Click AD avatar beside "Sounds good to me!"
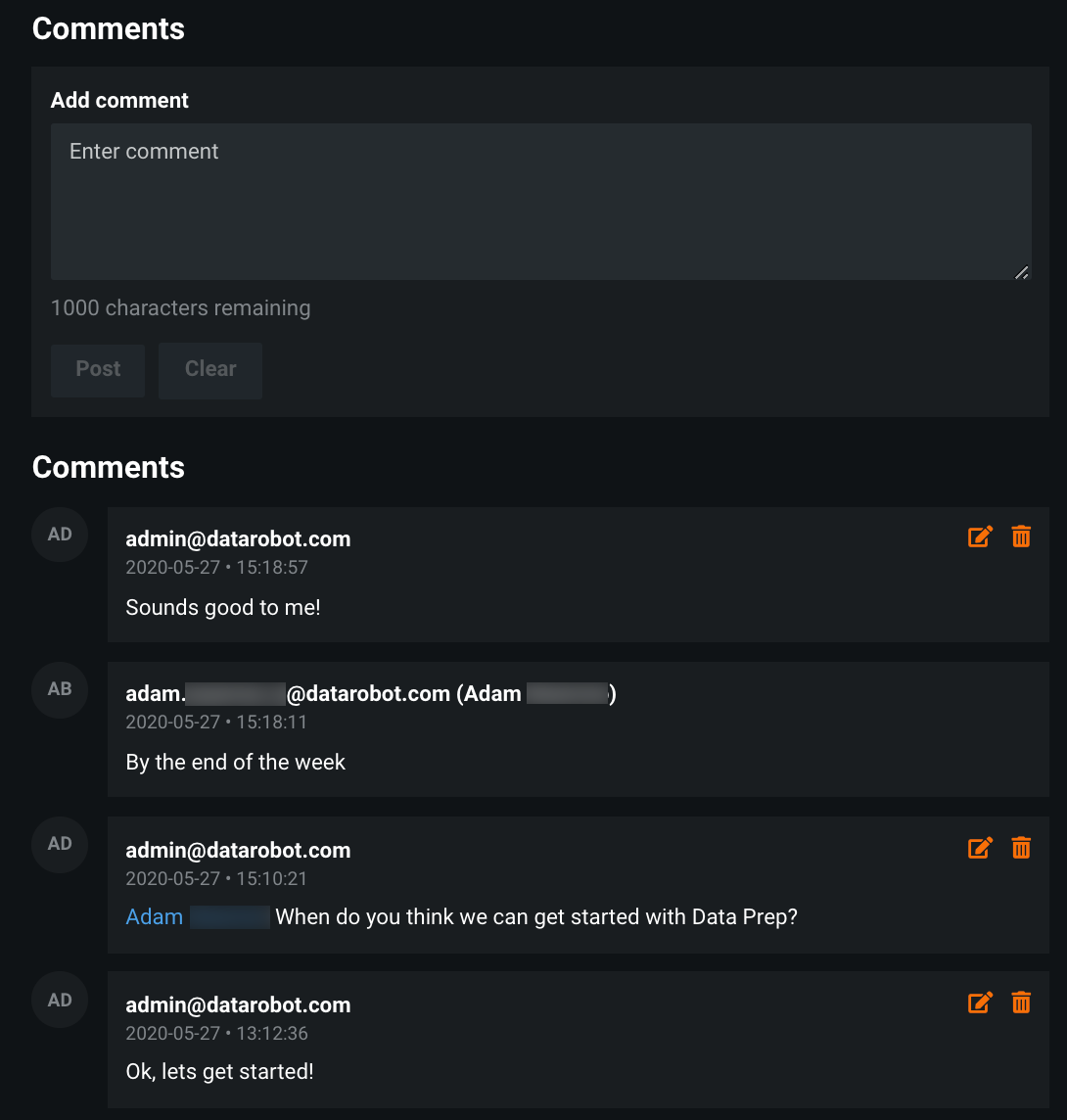Image resolution: width=1067 pixels, height=1120 pixels. 60,535
